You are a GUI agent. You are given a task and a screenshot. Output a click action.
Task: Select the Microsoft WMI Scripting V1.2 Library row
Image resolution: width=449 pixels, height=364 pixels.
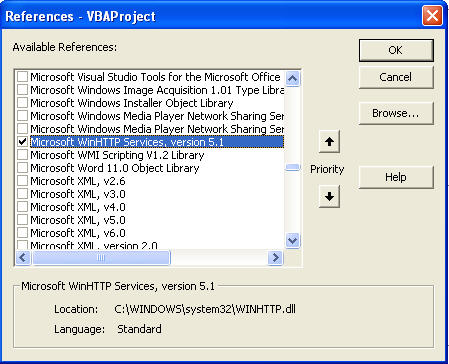click(117, 155)
